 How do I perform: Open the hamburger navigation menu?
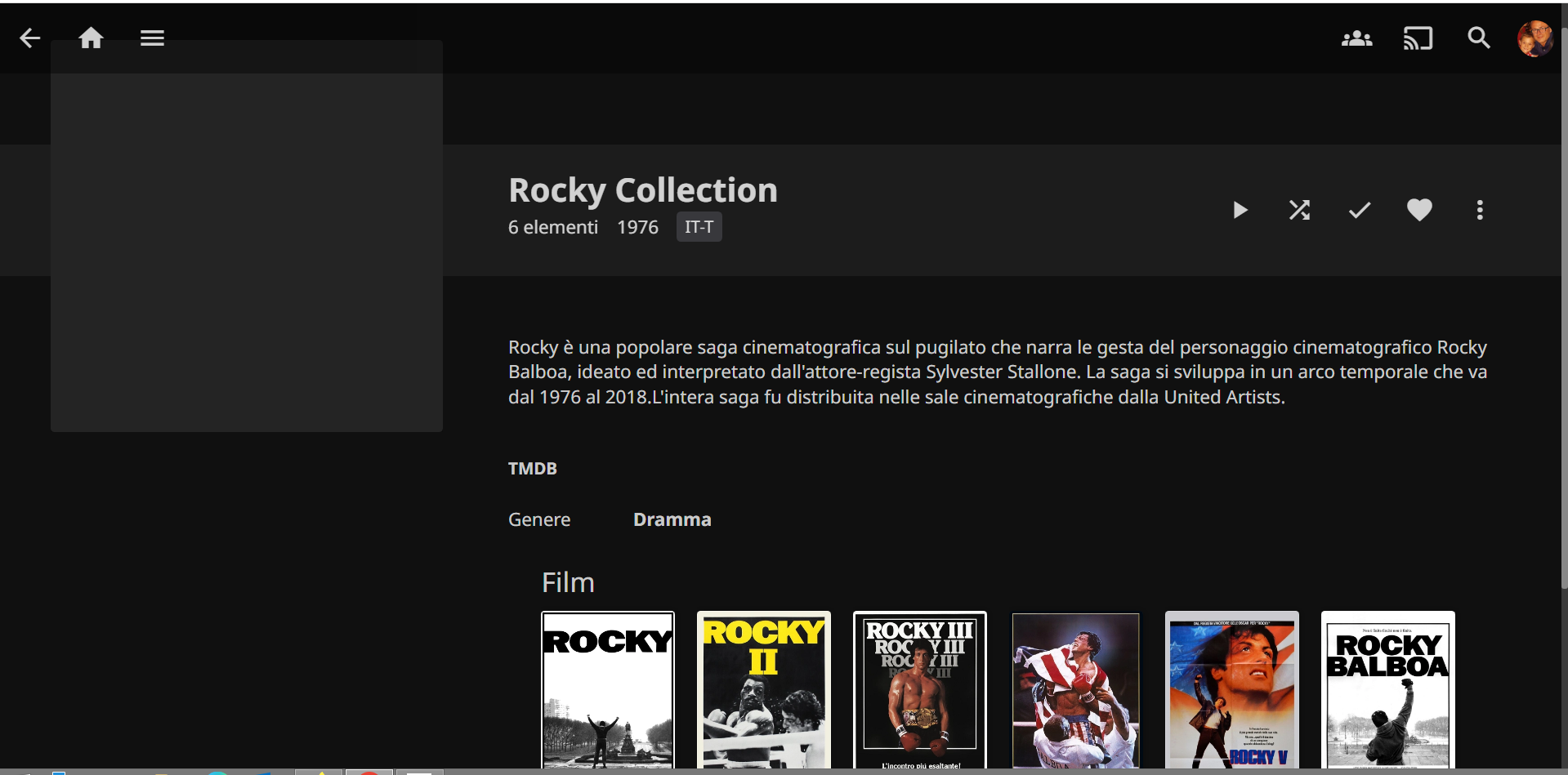(152, 38)
